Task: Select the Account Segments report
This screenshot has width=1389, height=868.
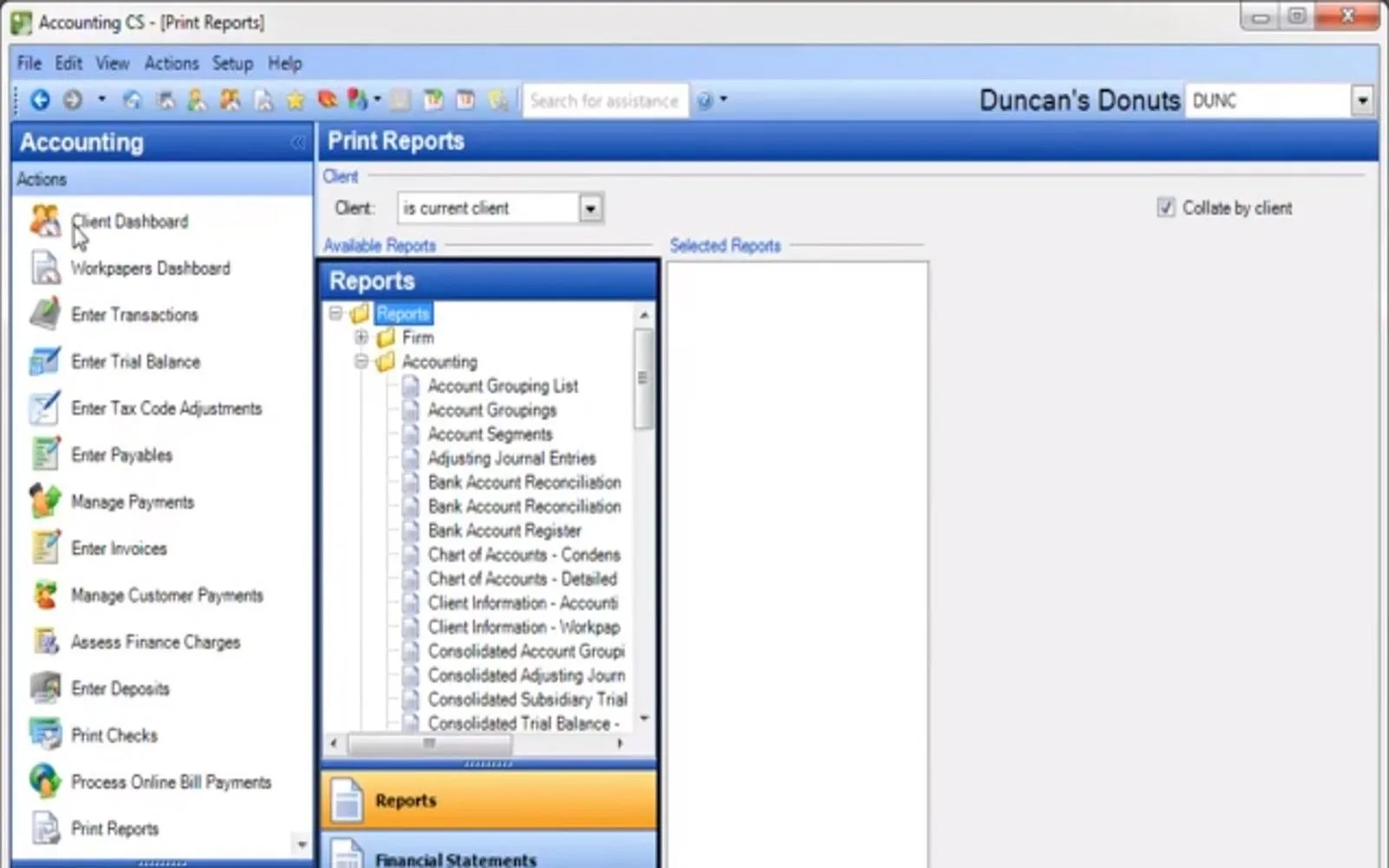Action: click(x=490, y=434)
